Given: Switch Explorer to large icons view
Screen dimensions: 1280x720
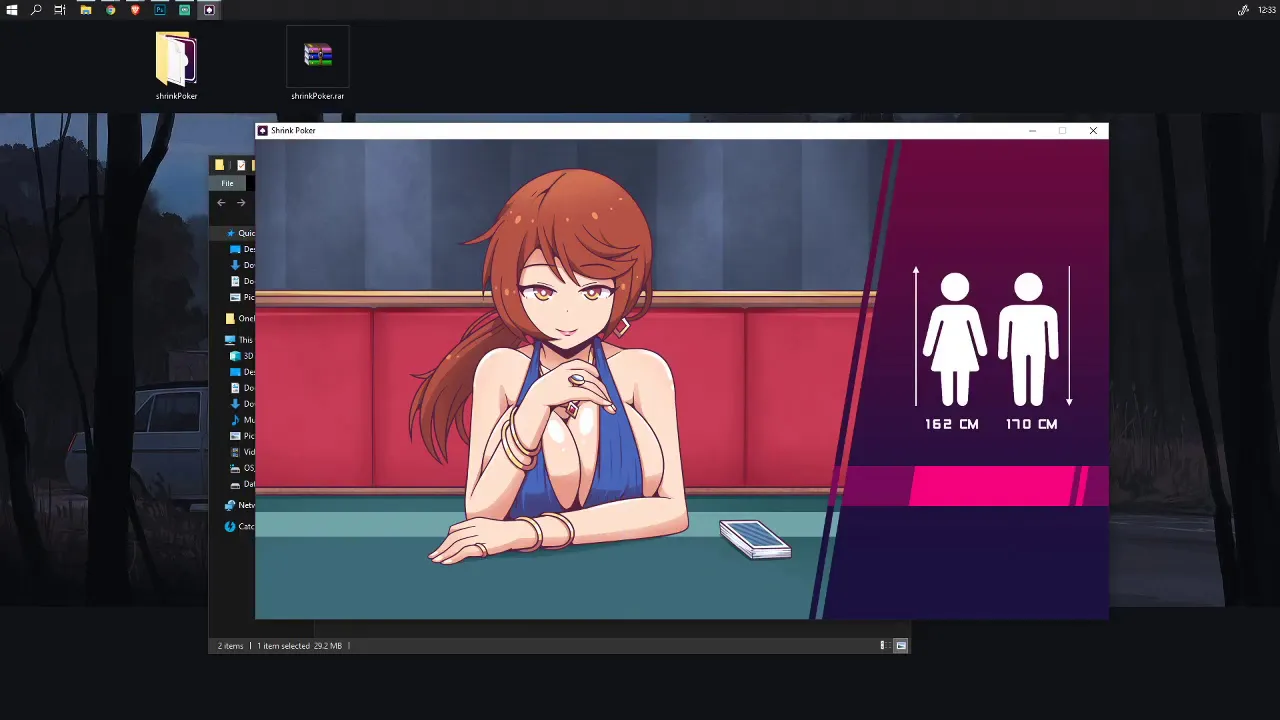Looking at the screenshot, I should (x=901, y=646).
